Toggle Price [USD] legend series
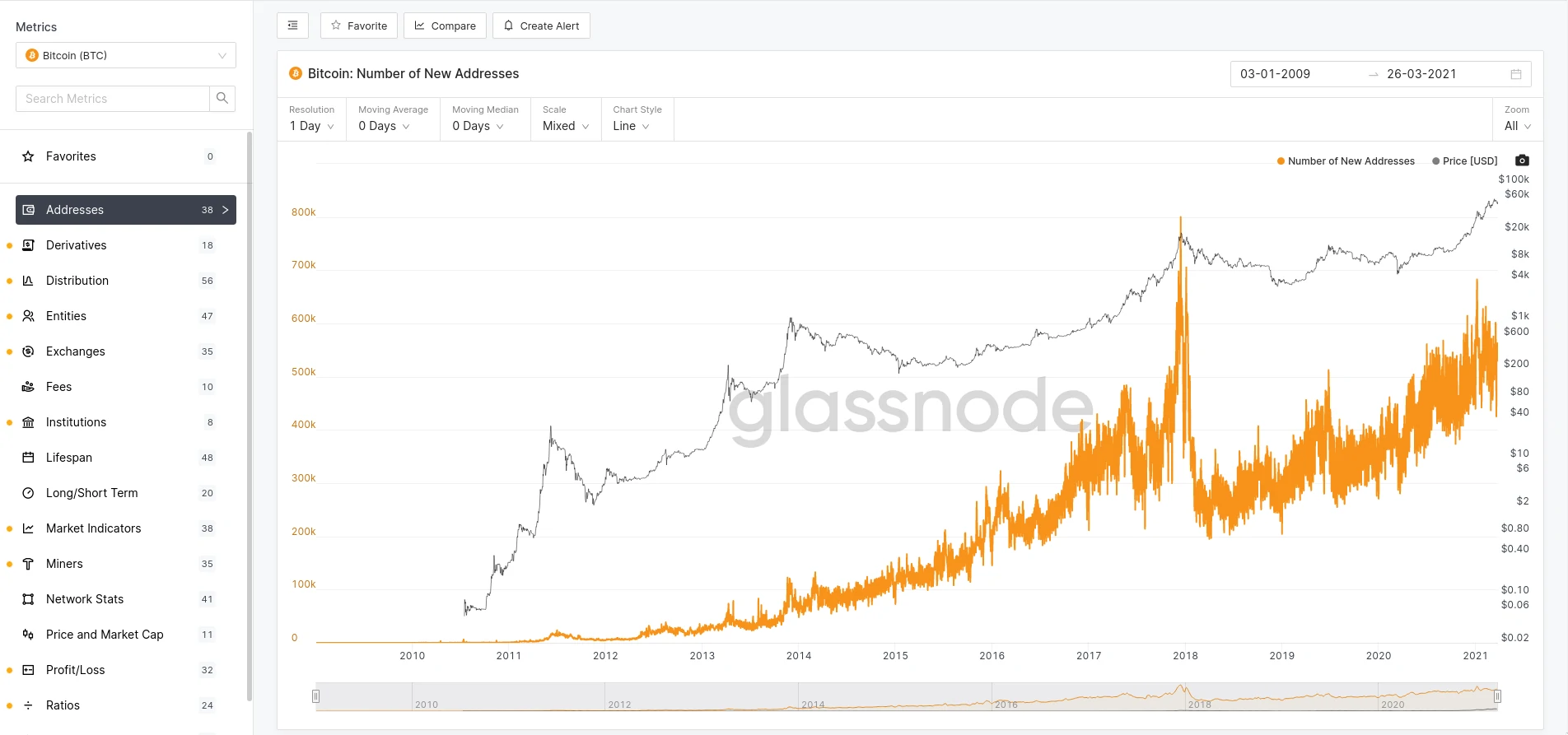 coord(1464,161)
